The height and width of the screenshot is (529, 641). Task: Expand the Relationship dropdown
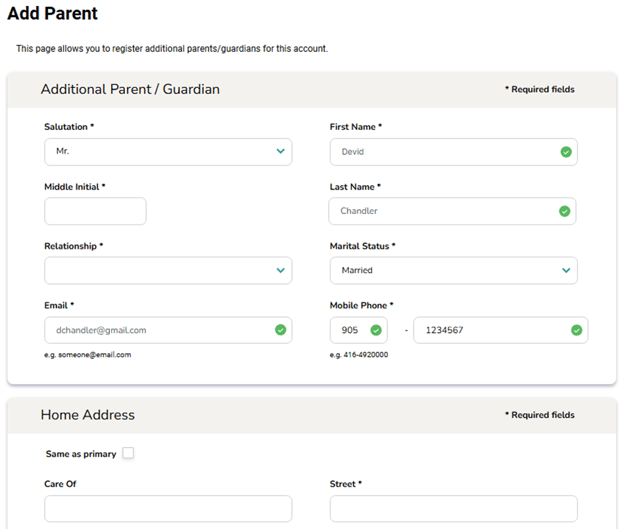tap(167, 270)
